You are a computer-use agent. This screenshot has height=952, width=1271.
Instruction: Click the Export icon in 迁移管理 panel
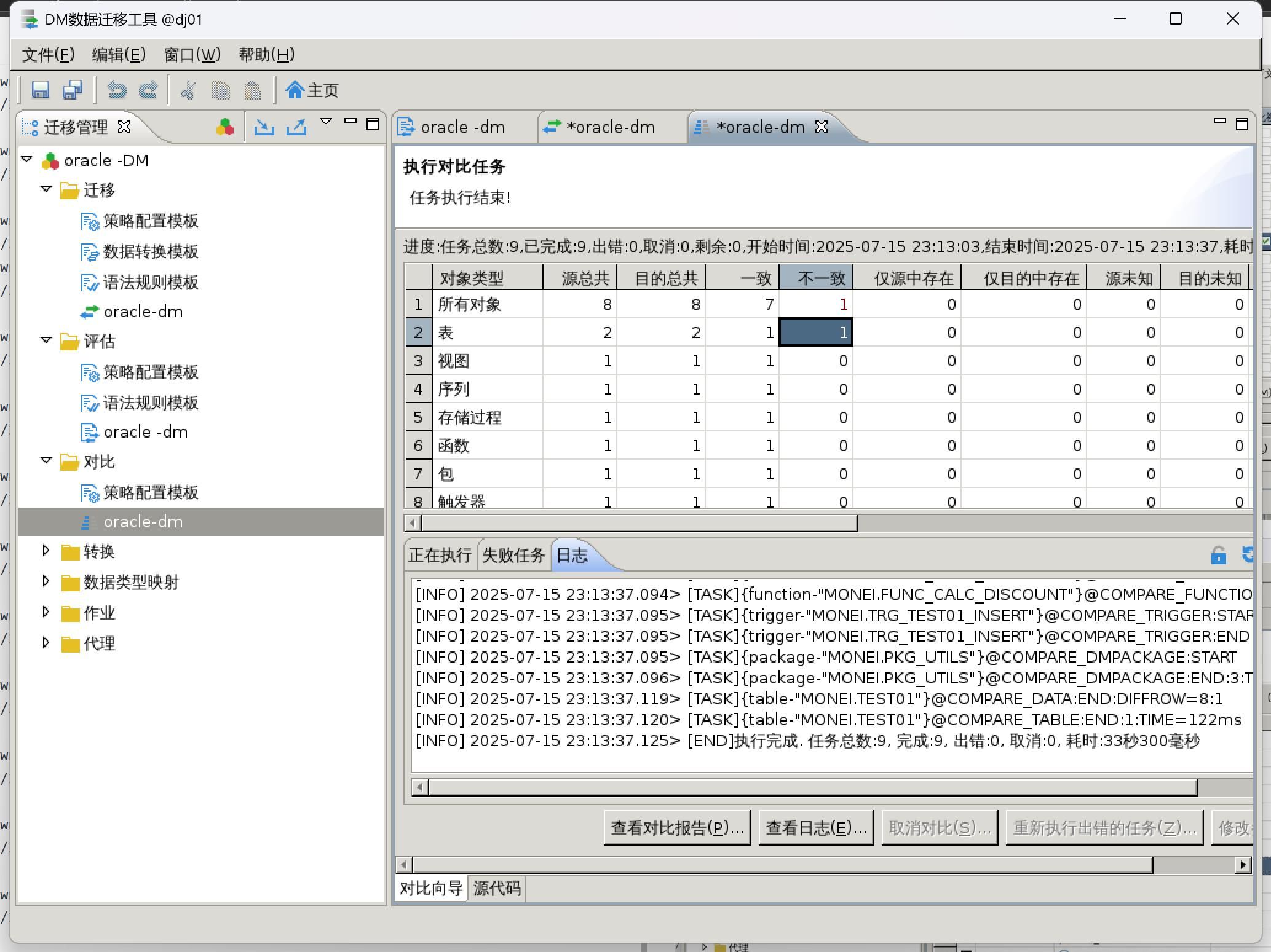coord(296,127)
